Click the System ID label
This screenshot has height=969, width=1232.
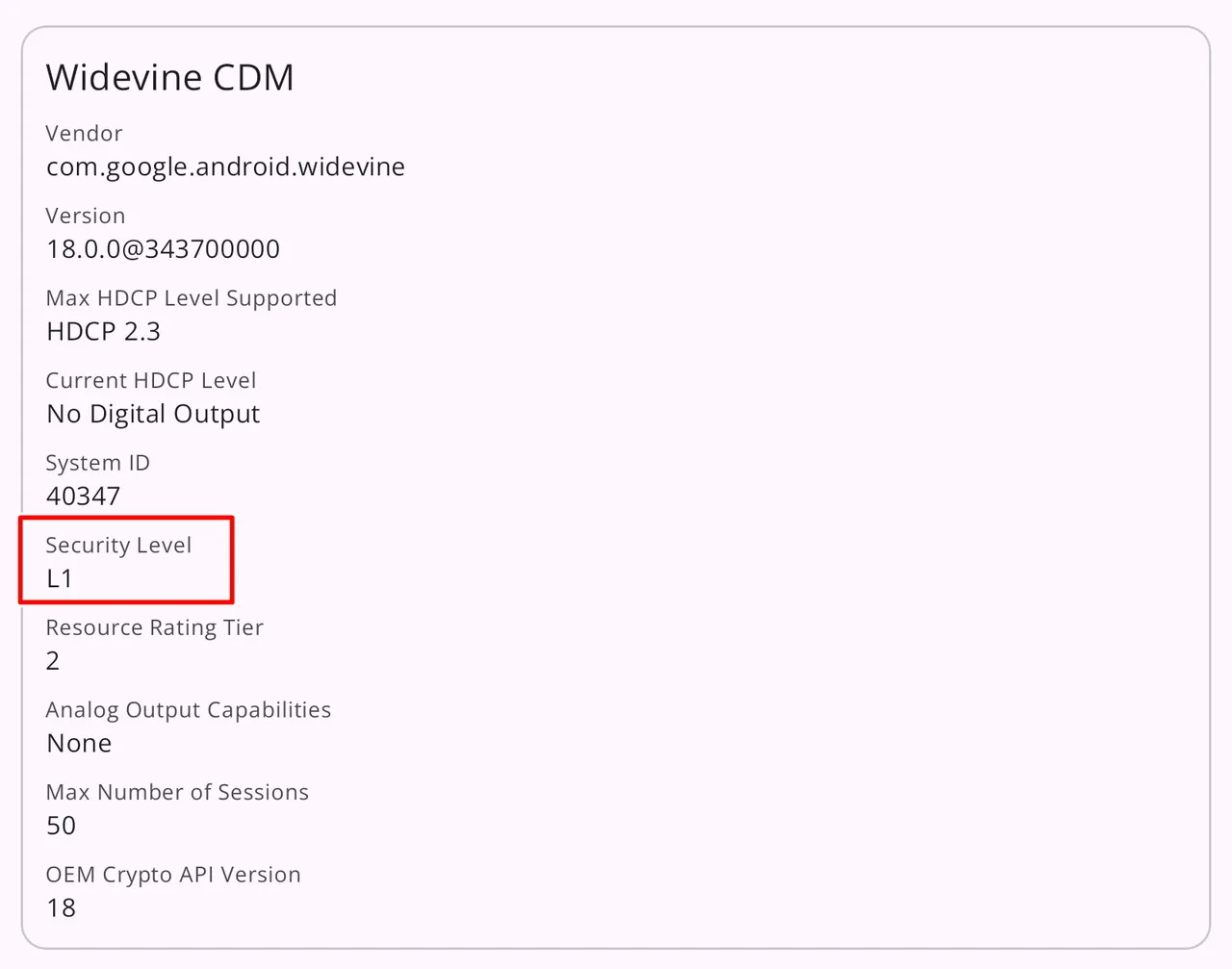(97, 463)
